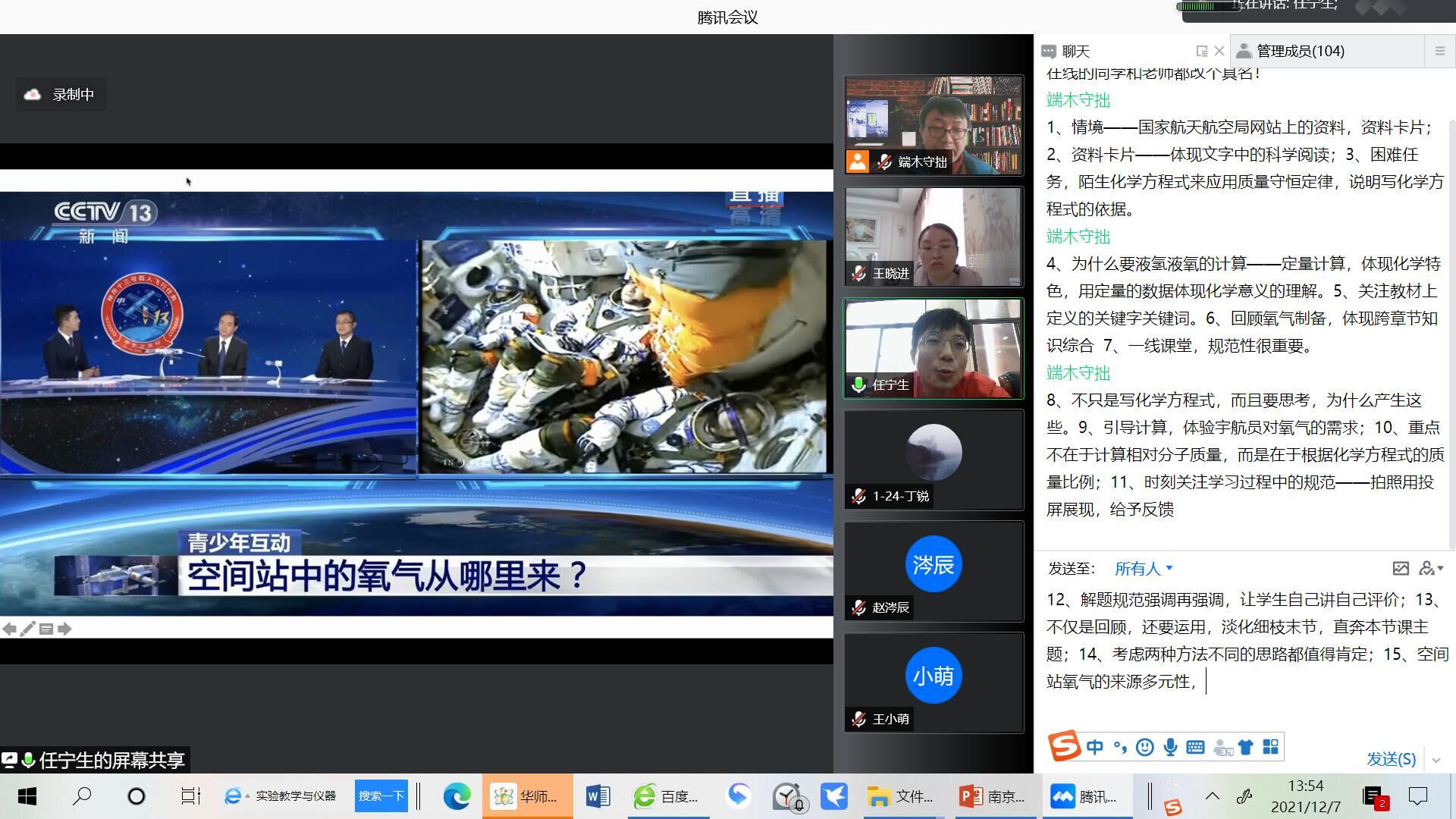Open Task View on taskbar

(x=190, y=796)
